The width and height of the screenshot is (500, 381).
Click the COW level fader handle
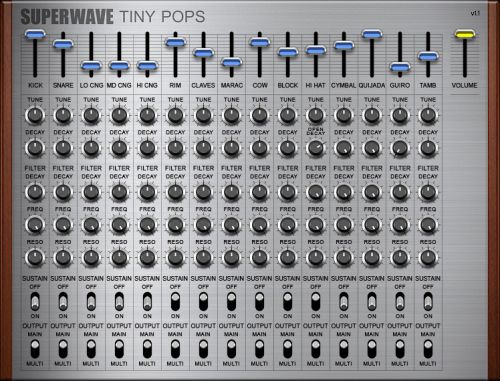coord(259,42)
